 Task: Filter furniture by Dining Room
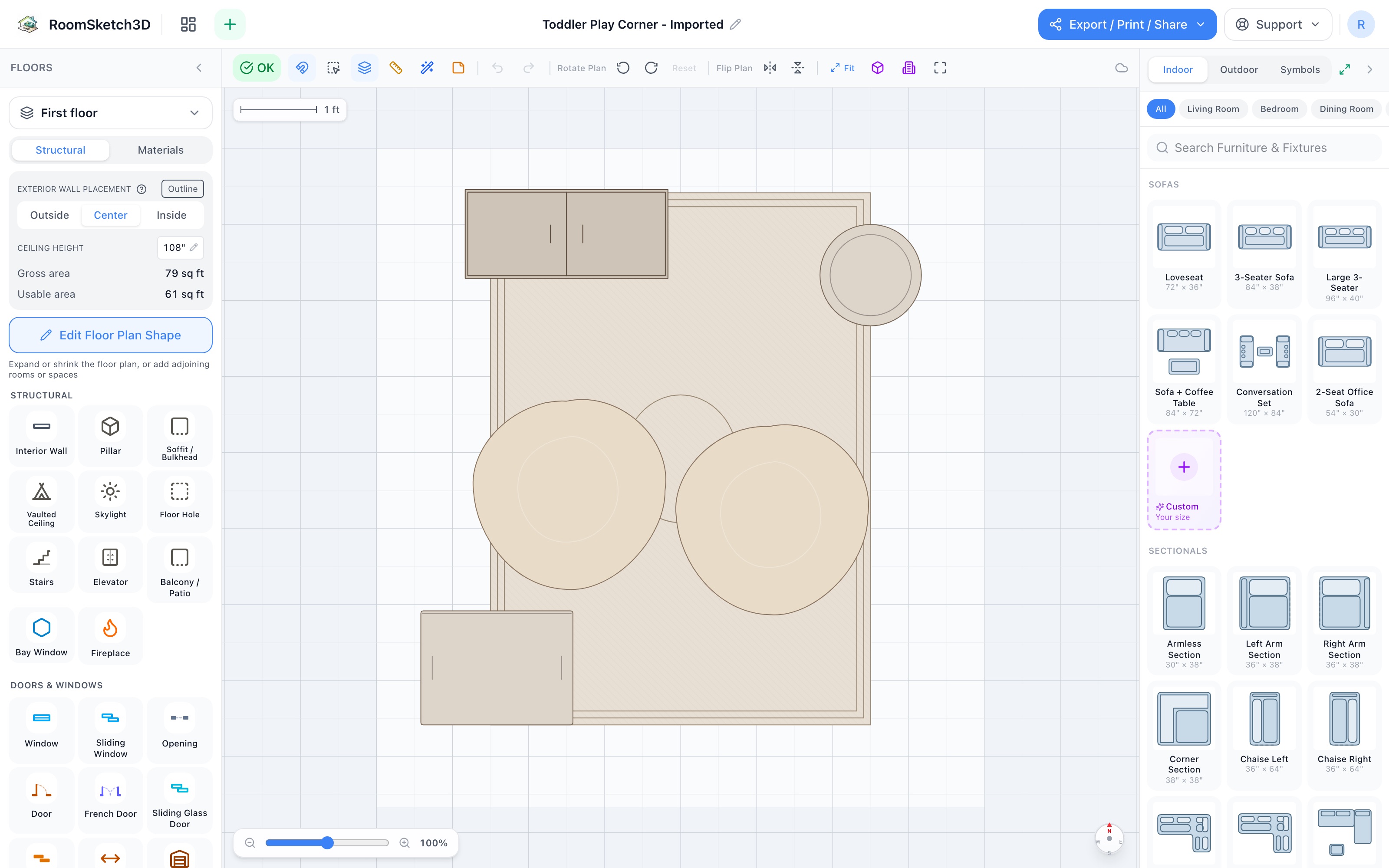1346,109
